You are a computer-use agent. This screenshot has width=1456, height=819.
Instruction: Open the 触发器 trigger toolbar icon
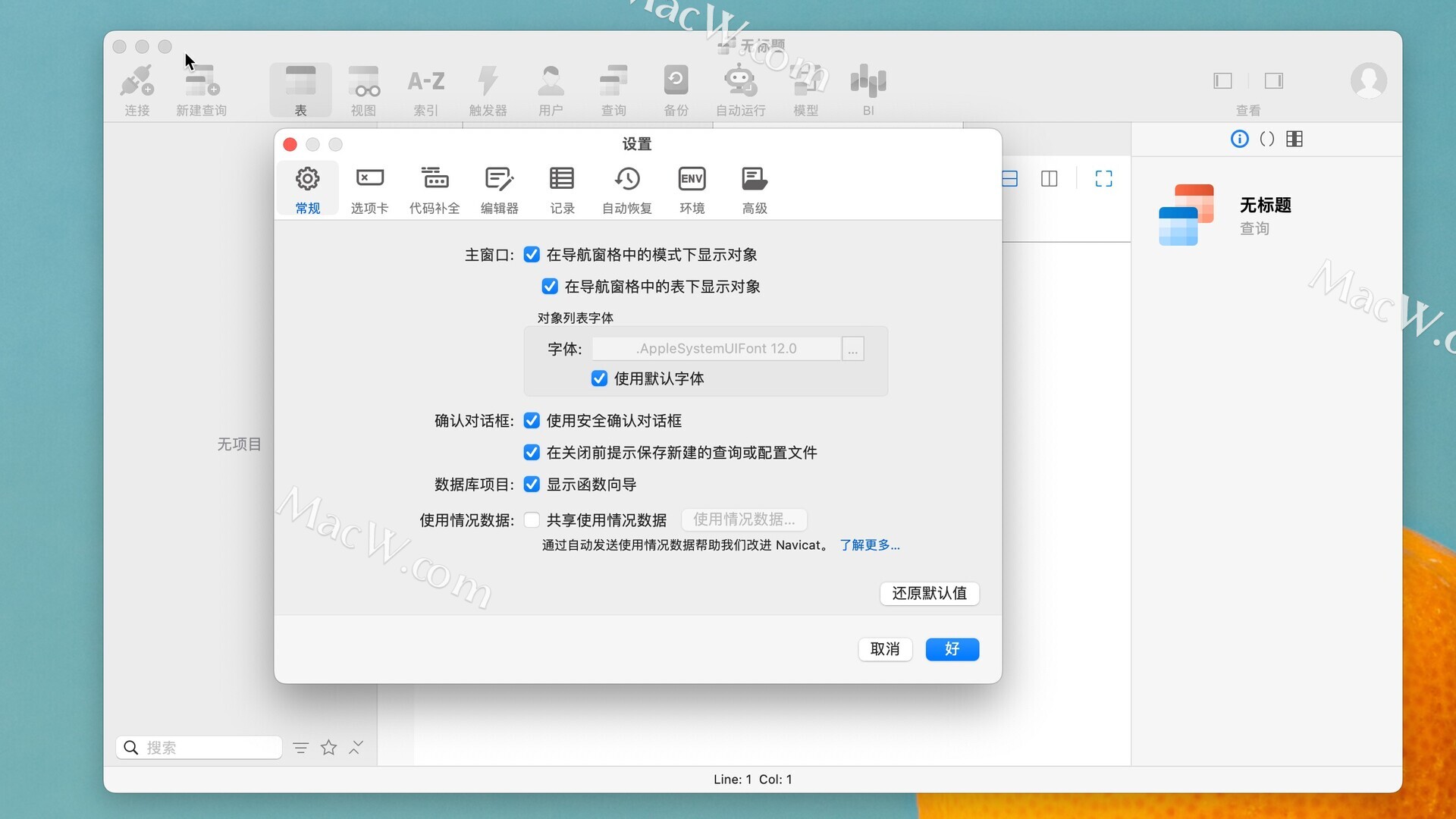point(488,90)
